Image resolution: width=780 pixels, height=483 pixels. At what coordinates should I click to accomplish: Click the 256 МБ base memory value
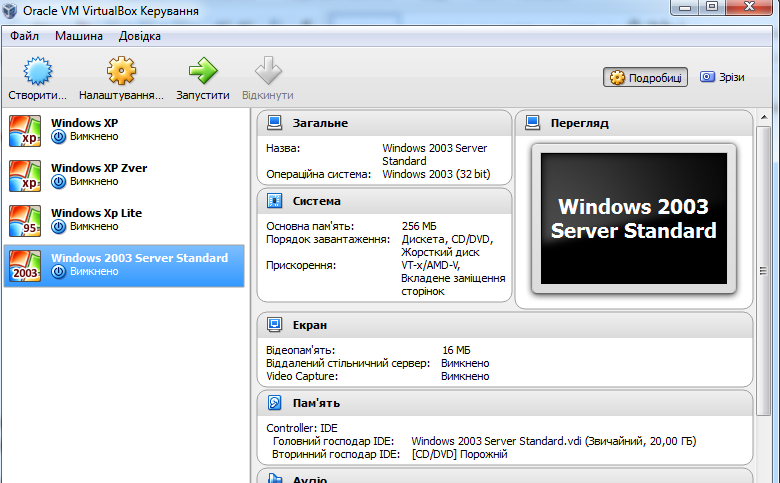(x=419, y=226)
